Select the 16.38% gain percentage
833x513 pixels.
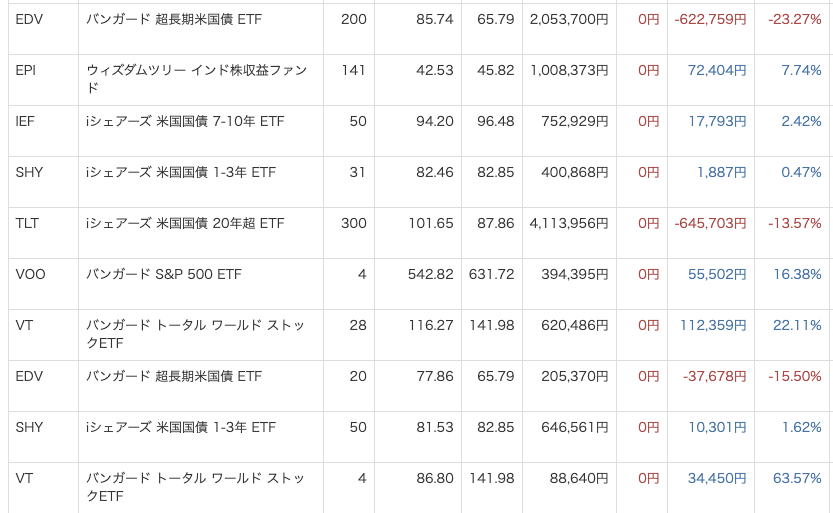pyautogui.click(x=797, y=274)
